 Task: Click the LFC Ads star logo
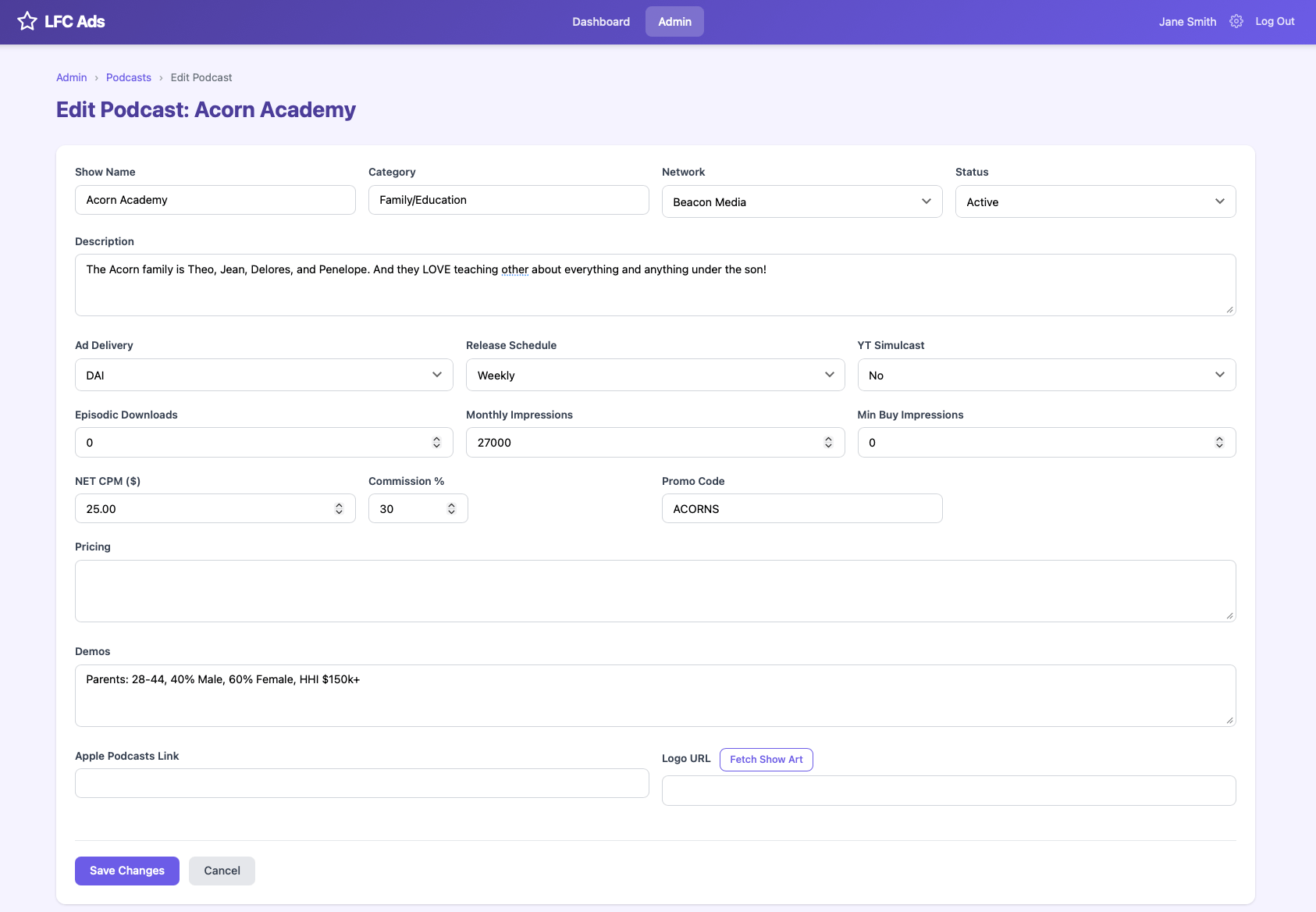point(28,21)
